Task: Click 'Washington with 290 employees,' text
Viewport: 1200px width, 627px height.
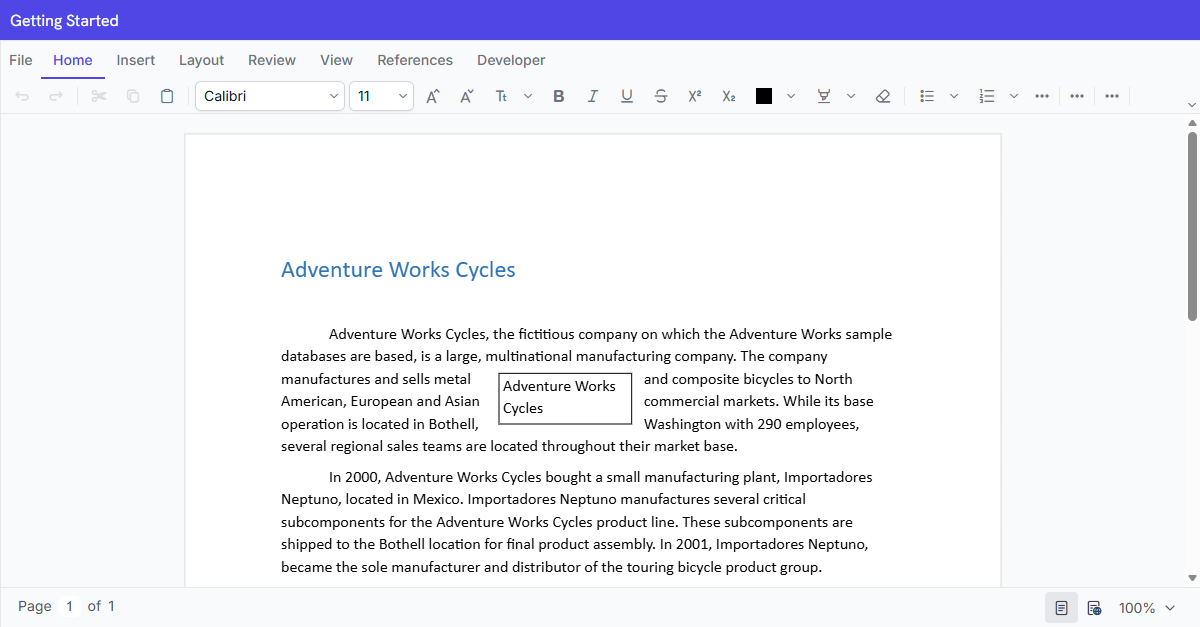Action: (x=751, y=424)
